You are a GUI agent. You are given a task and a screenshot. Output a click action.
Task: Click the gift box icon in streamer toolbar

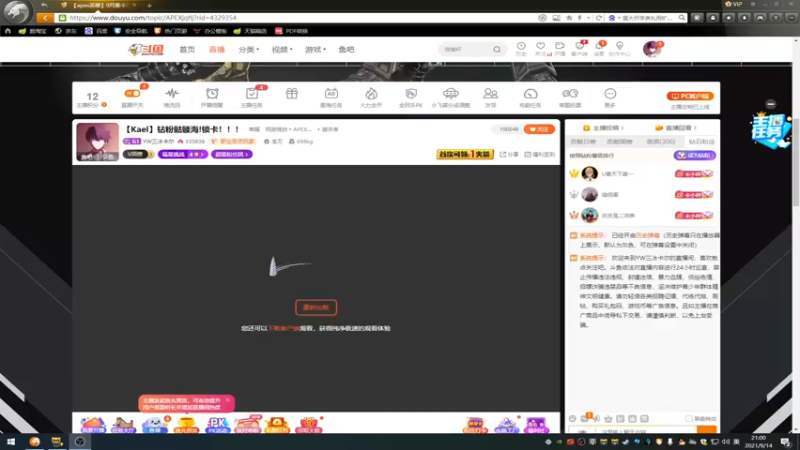(291, 93)
